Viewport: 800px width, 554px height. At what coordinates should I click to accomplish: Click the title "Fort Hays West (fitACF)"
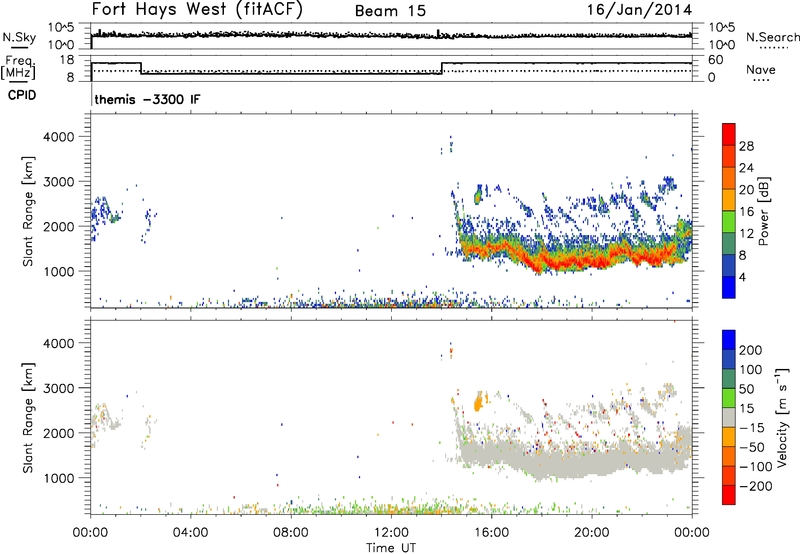[x=196, y=9]
